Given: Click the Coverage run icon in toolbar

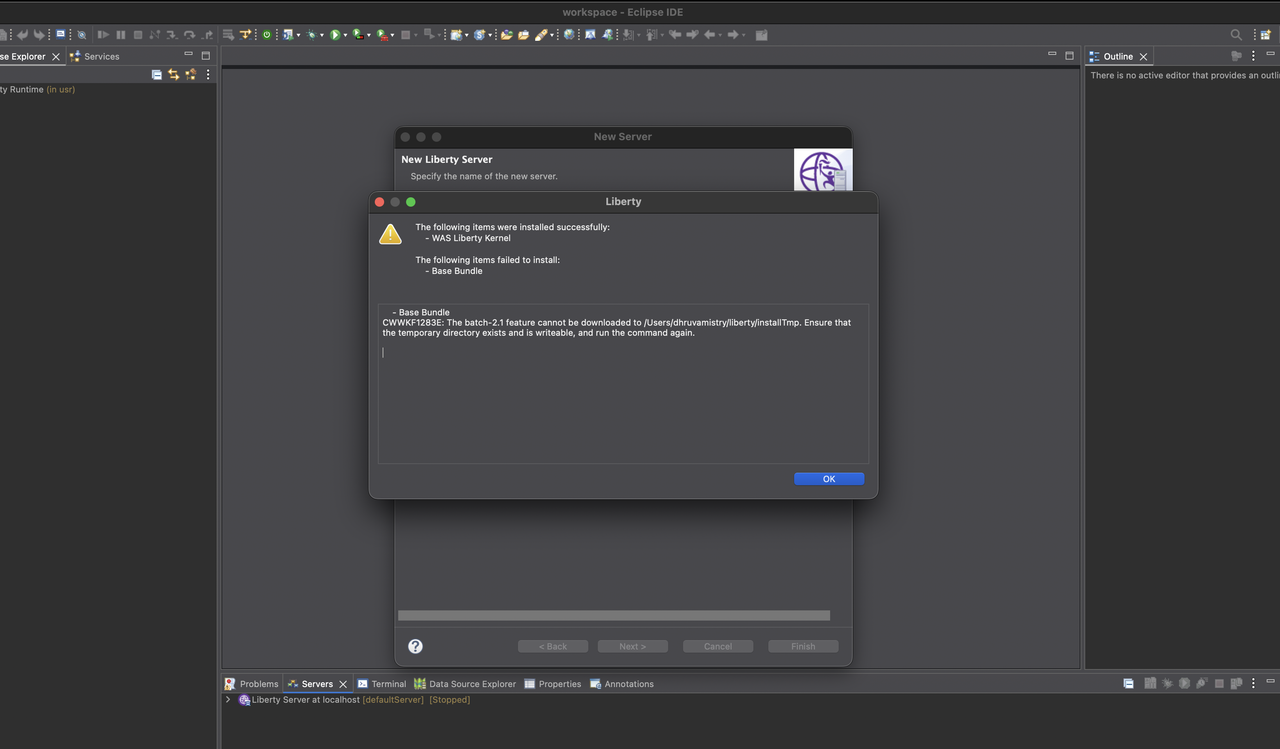Looking at the screenshot, I should 358,34.
